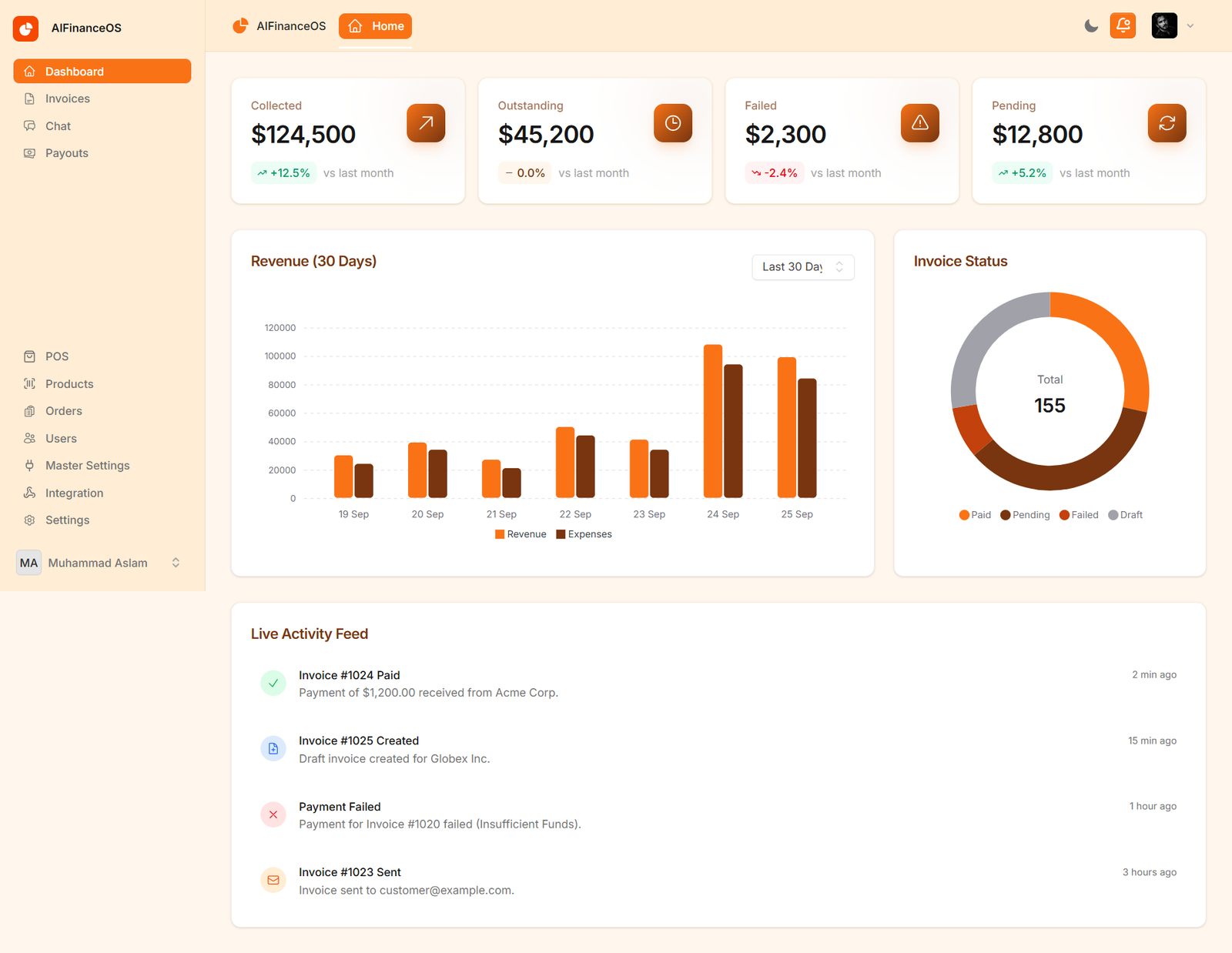The height and width of the screenshot is (953, 1232).
Task: Click the blue document icon for Invoice #1025
Action: click(x=273, y=748)
